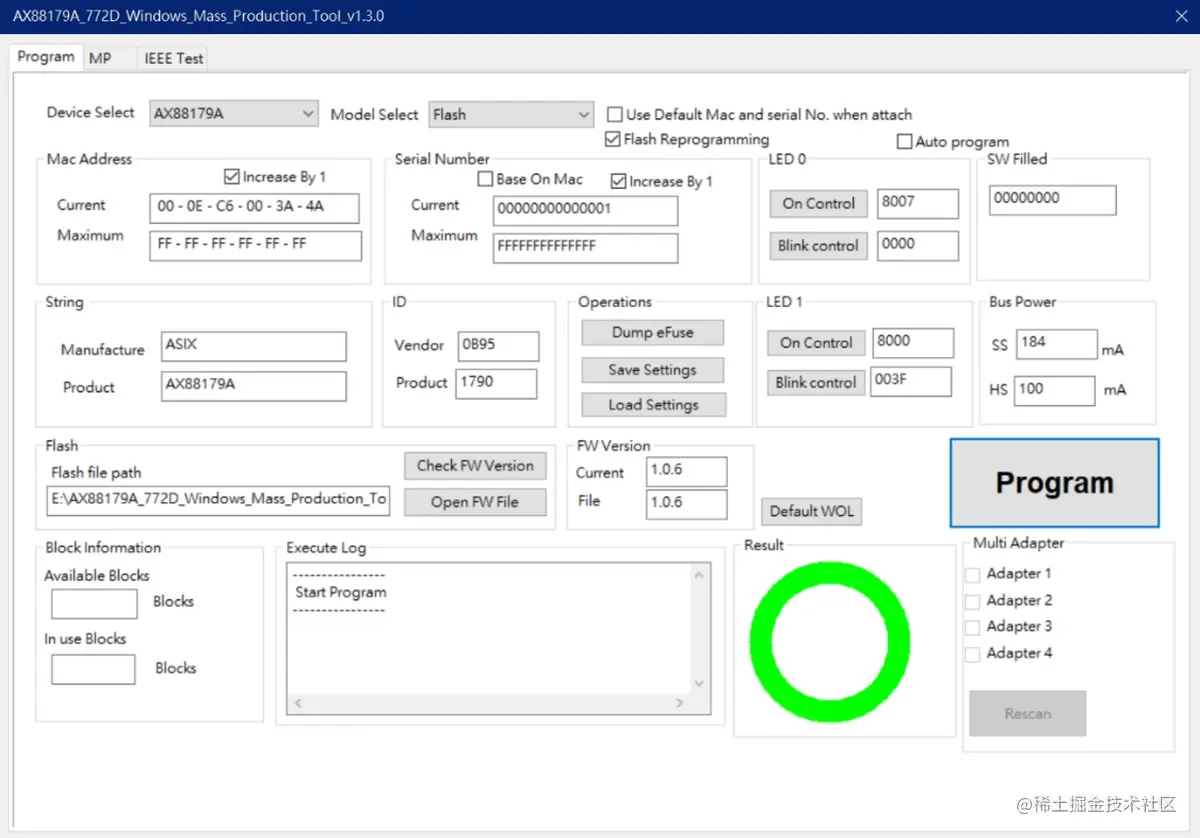Enable Use Default Mac and serial No. checkbox
Viewport: 1200px width, 838px height.
click(x=616, y=115)
